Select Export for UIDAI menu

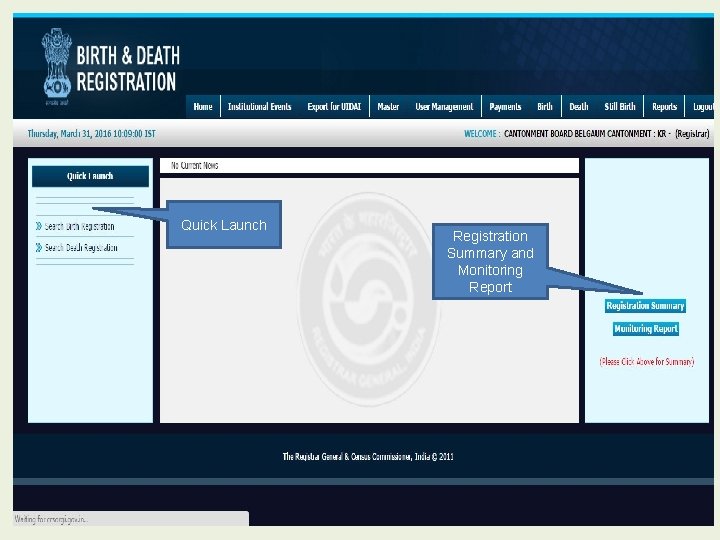(334, 107)
